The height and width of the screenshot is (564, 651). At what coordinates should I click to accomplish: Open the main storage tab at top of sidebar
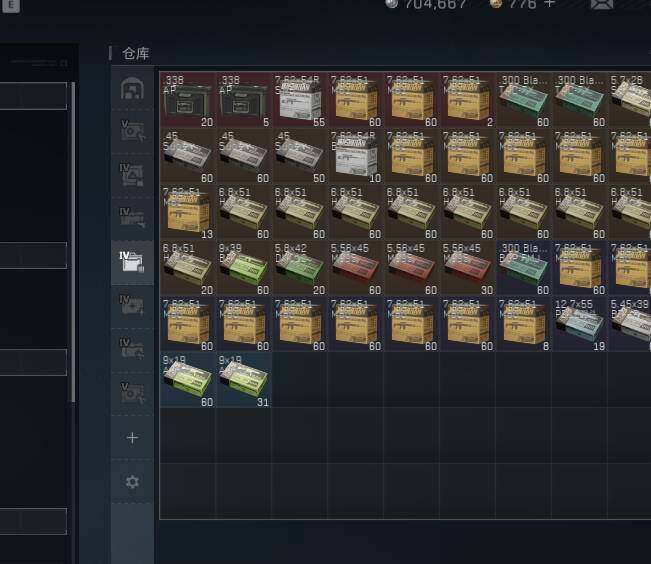tap(132, 88)
